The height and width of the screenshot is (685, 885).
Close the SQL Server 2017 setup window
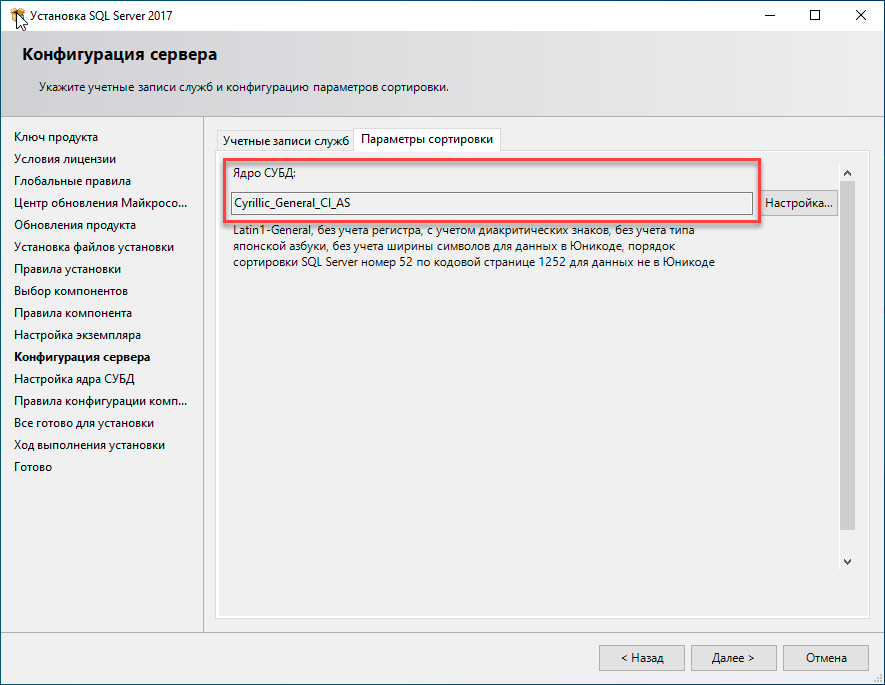click(861, 15)
